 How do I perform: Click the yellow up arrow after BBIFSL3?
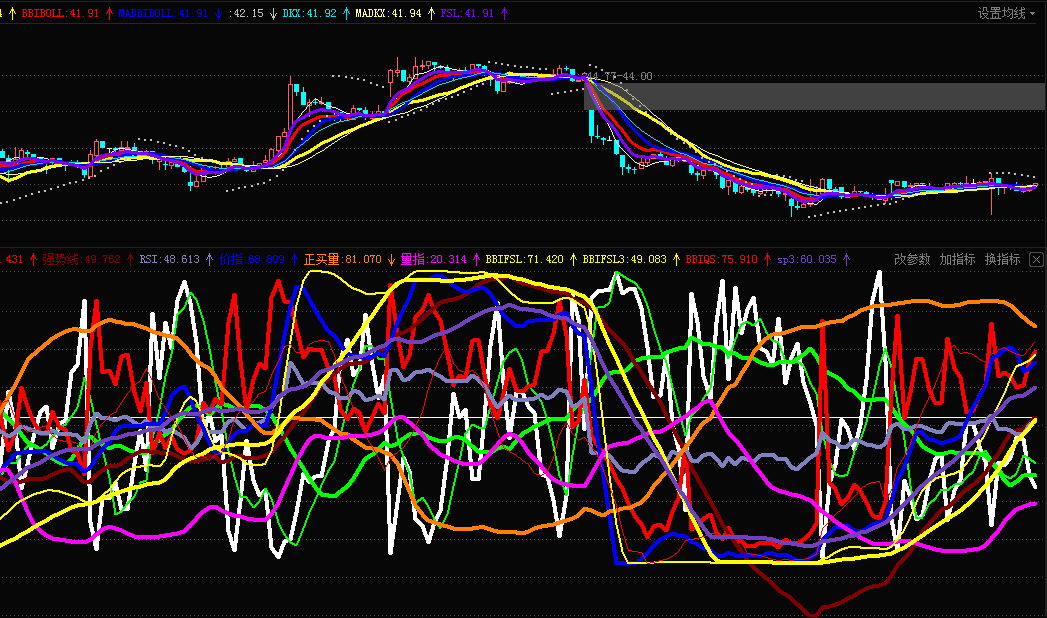676,260
